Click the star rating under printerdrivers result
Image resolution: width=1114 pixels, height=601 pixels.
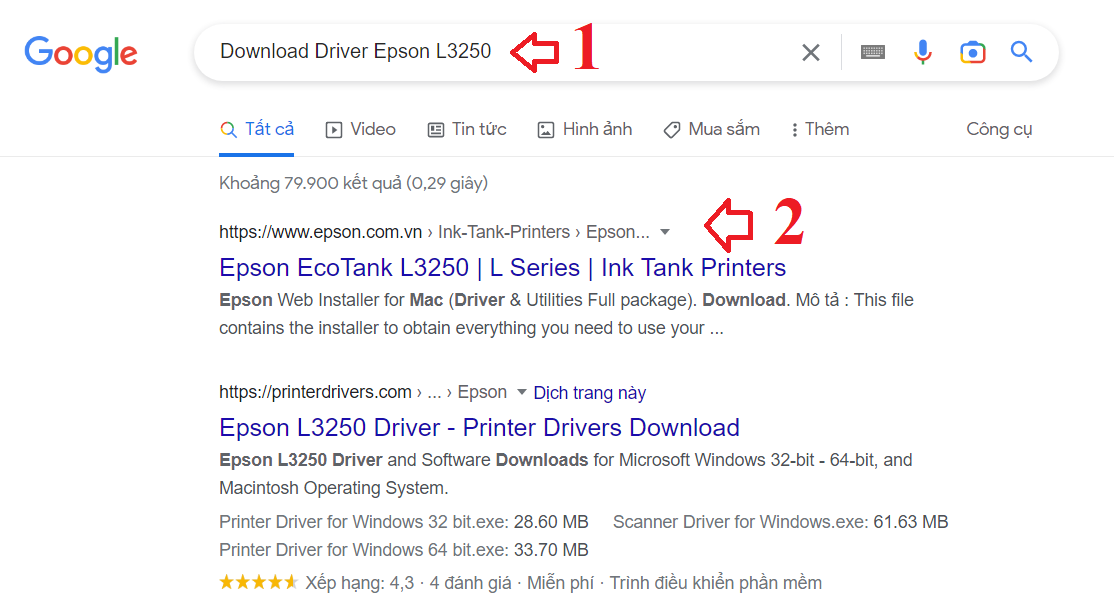point(258,581)
